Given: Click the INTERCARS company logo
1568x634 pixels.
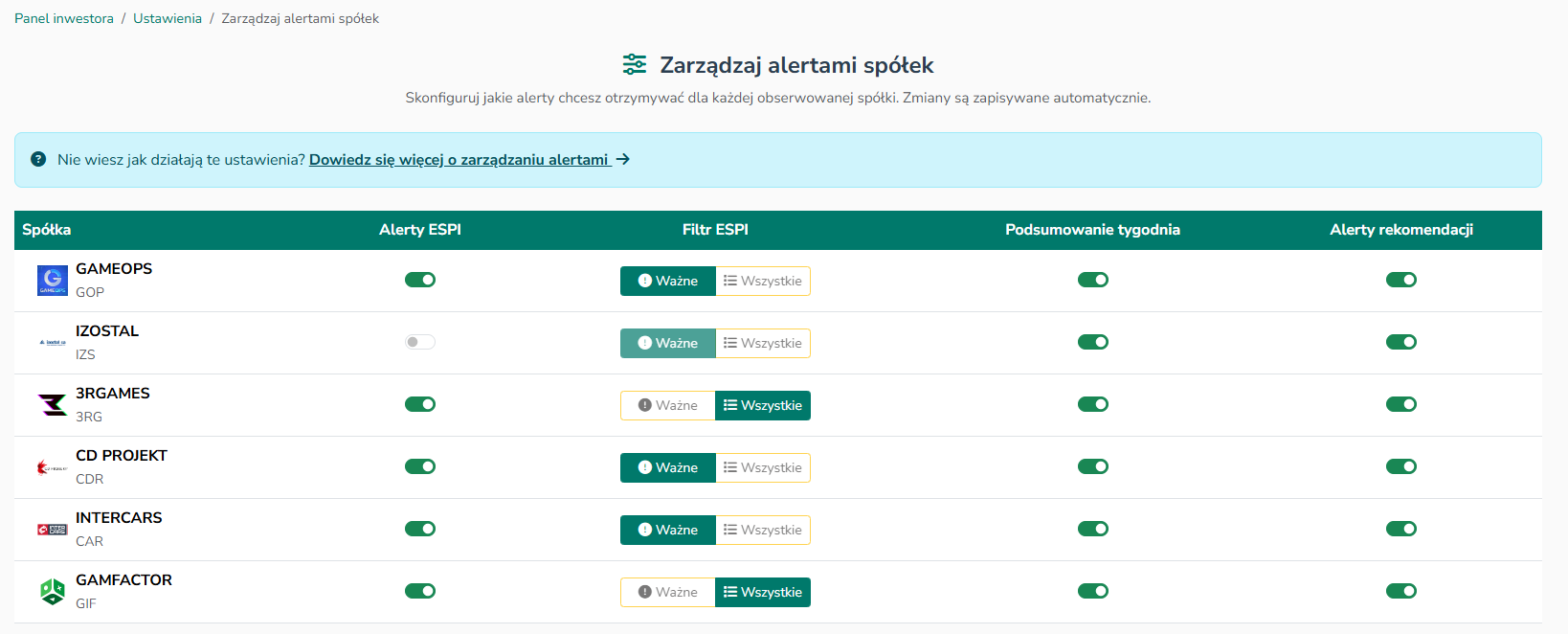Looking at the screenshot, I should (53, 530).
